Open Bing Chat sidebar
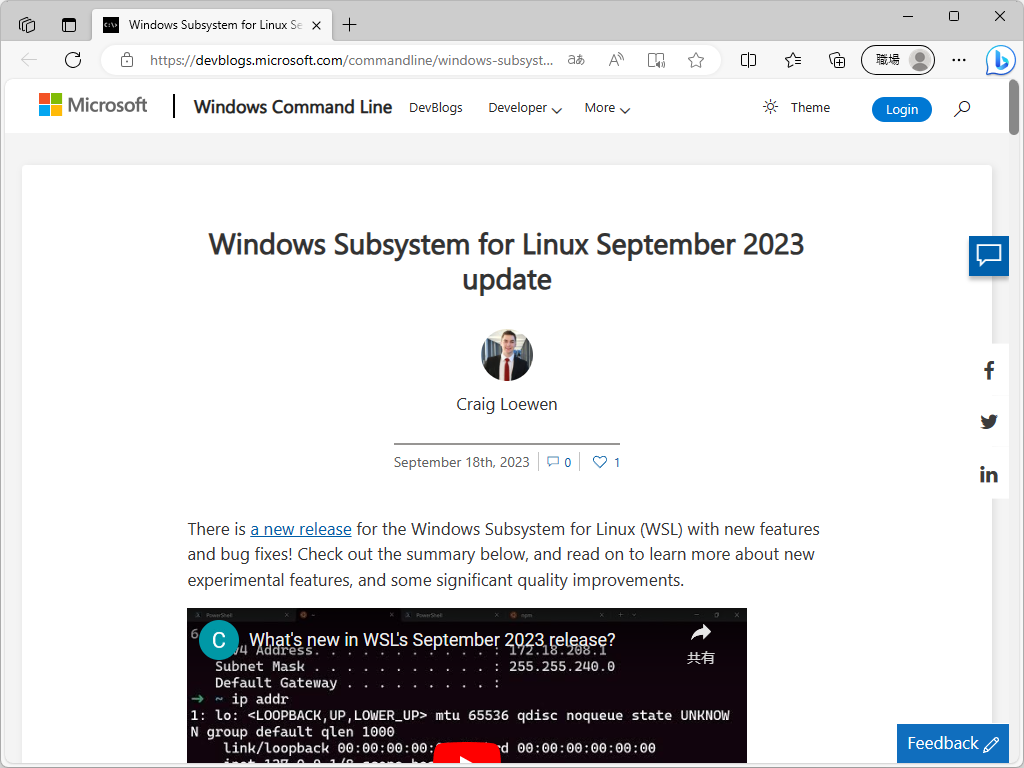The width and height of the screenshot is (1024, 768). point(999,61)
